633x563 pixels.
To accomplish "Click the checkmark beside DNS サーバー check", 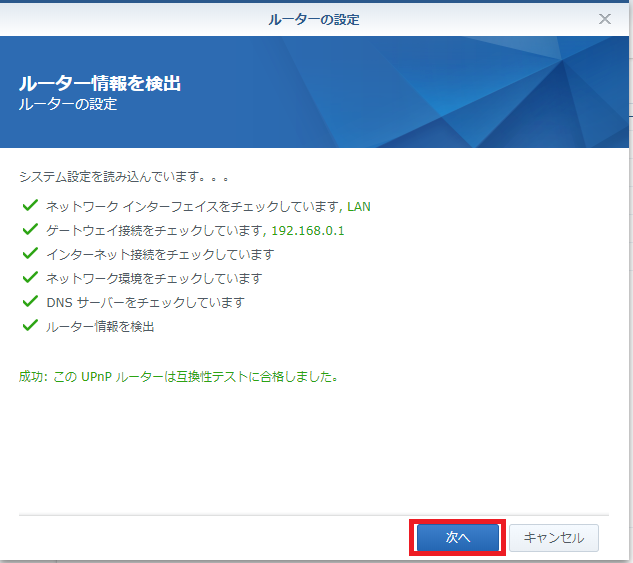I will (30, 301).
